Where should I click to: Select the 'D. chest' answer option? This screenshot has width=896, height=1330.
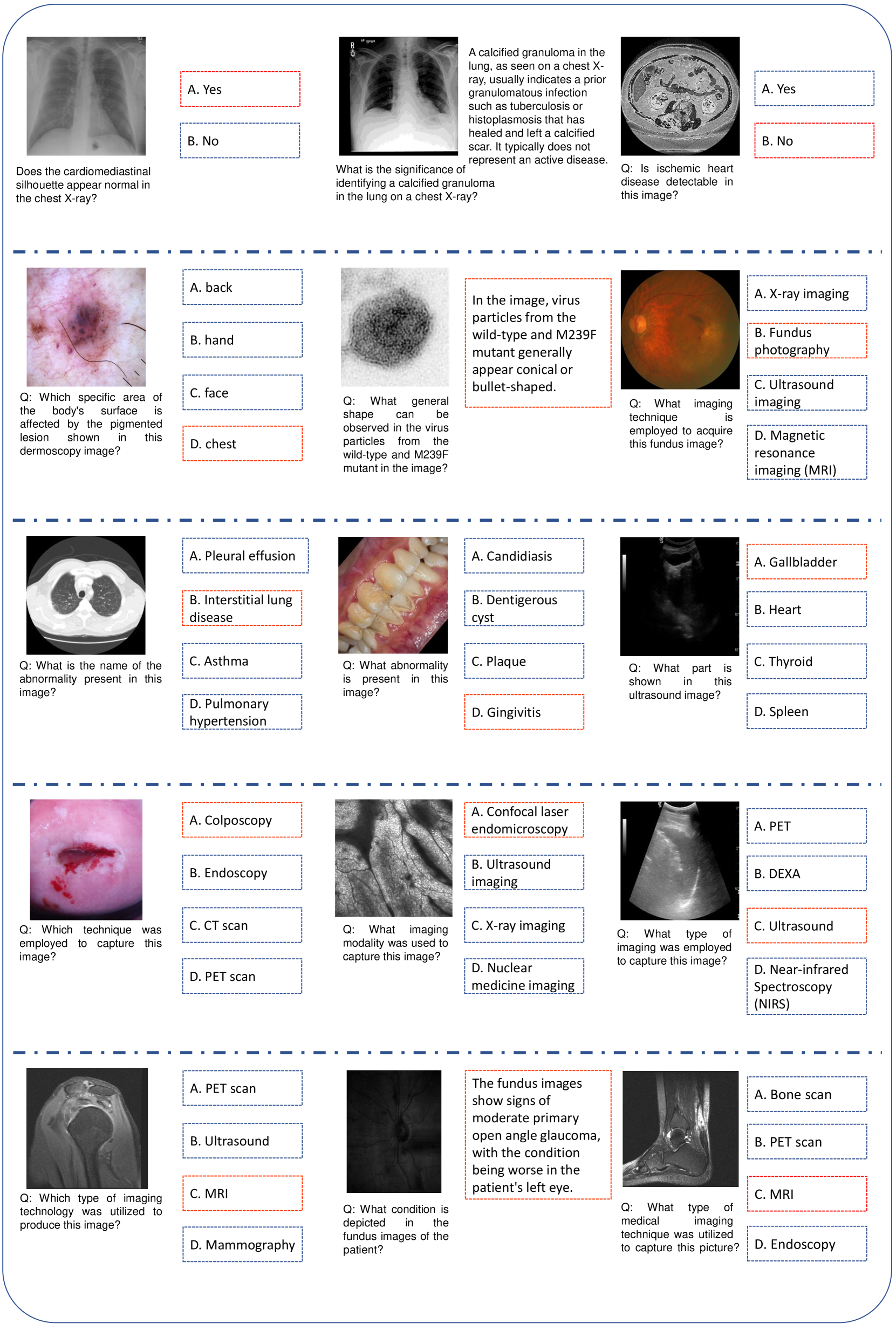click(242, 444)
